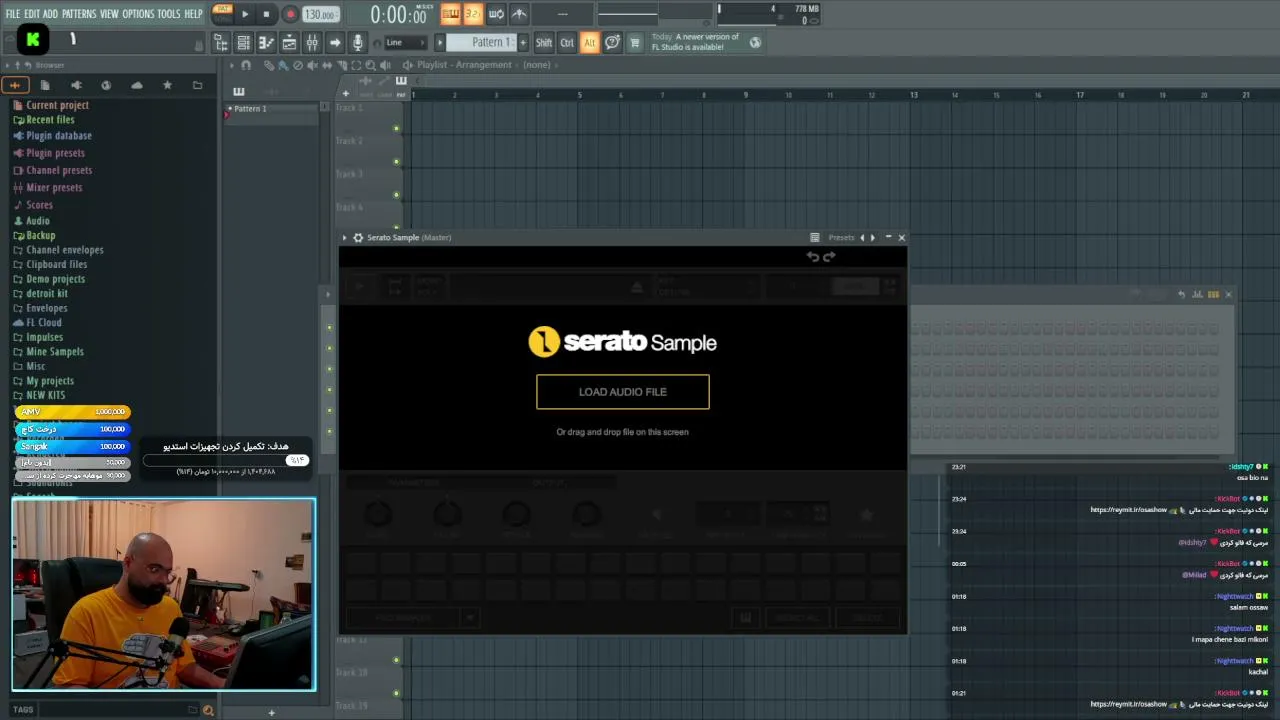
Task: Open the ADD menu
Action: click(x=50, y=14)
